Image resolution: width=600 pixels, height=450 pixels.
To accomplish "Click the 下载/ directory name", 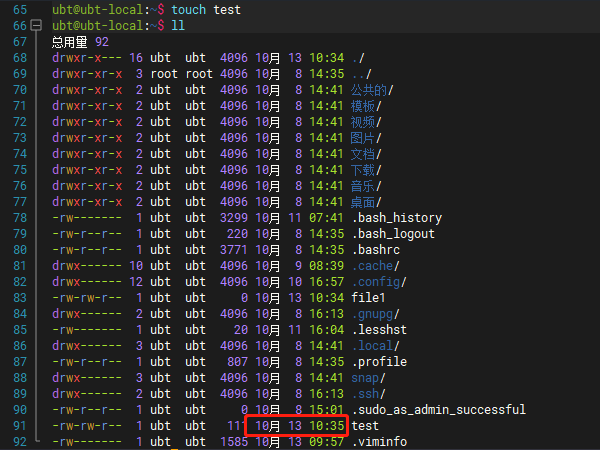I will coord(366,170).
